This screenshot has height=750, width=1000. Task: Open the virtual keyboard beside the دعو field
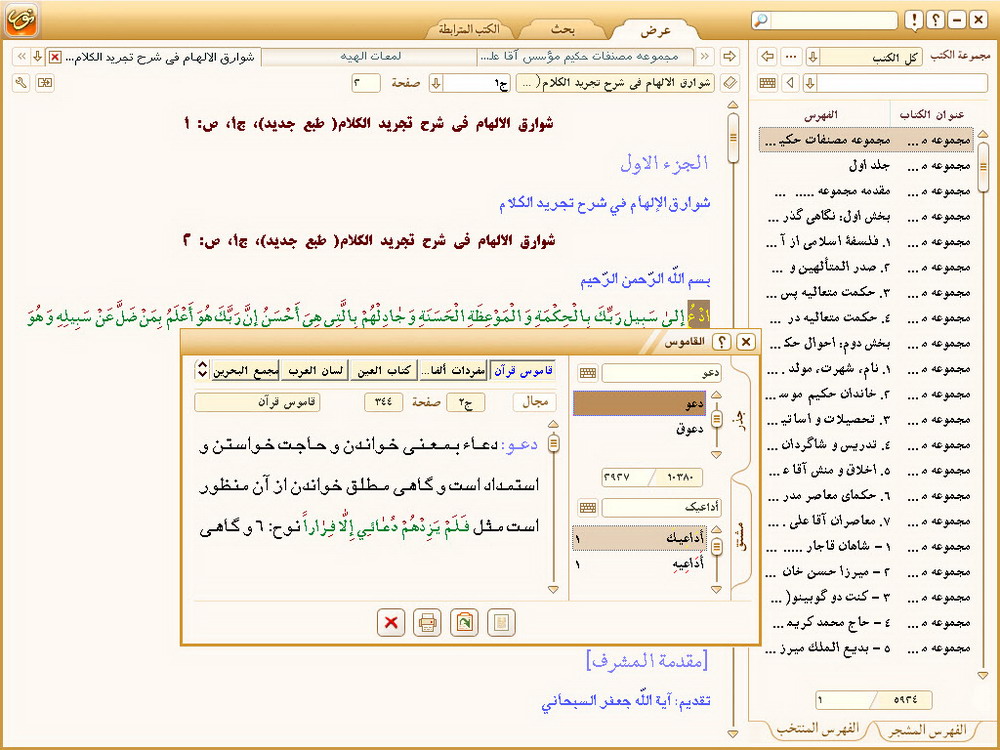point(588,373)
